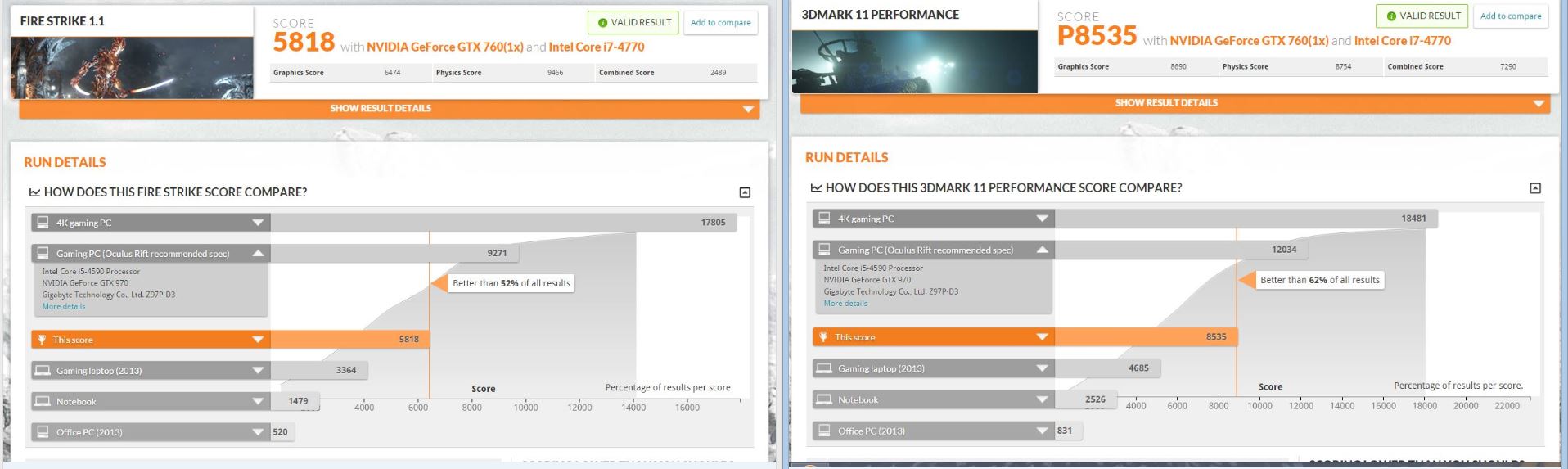Collapse the Fire Strike comparison section icon

click(745, 192)
